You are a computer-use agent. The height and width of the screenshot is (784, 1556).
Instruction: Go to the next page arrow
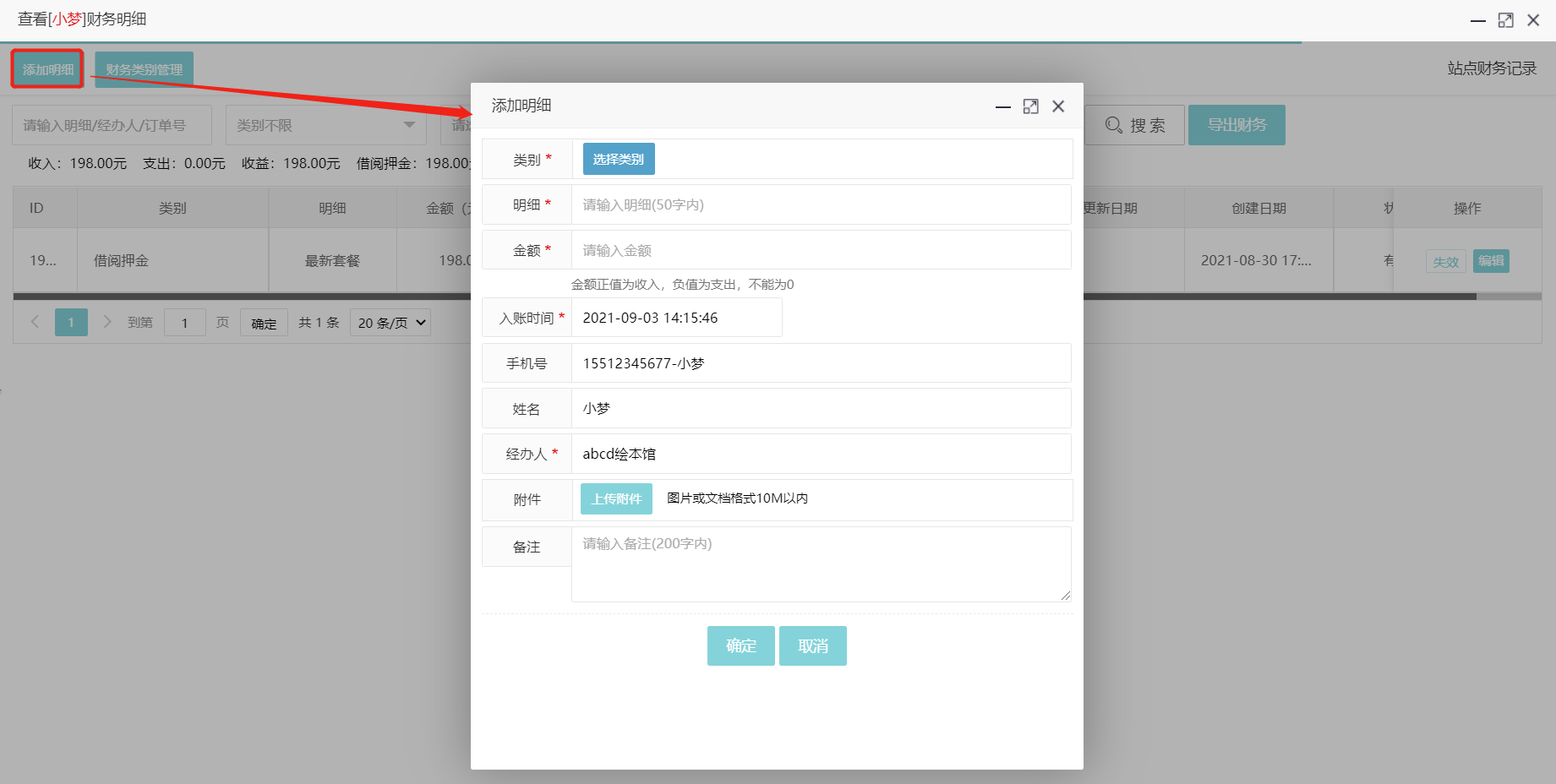[107, 322]
